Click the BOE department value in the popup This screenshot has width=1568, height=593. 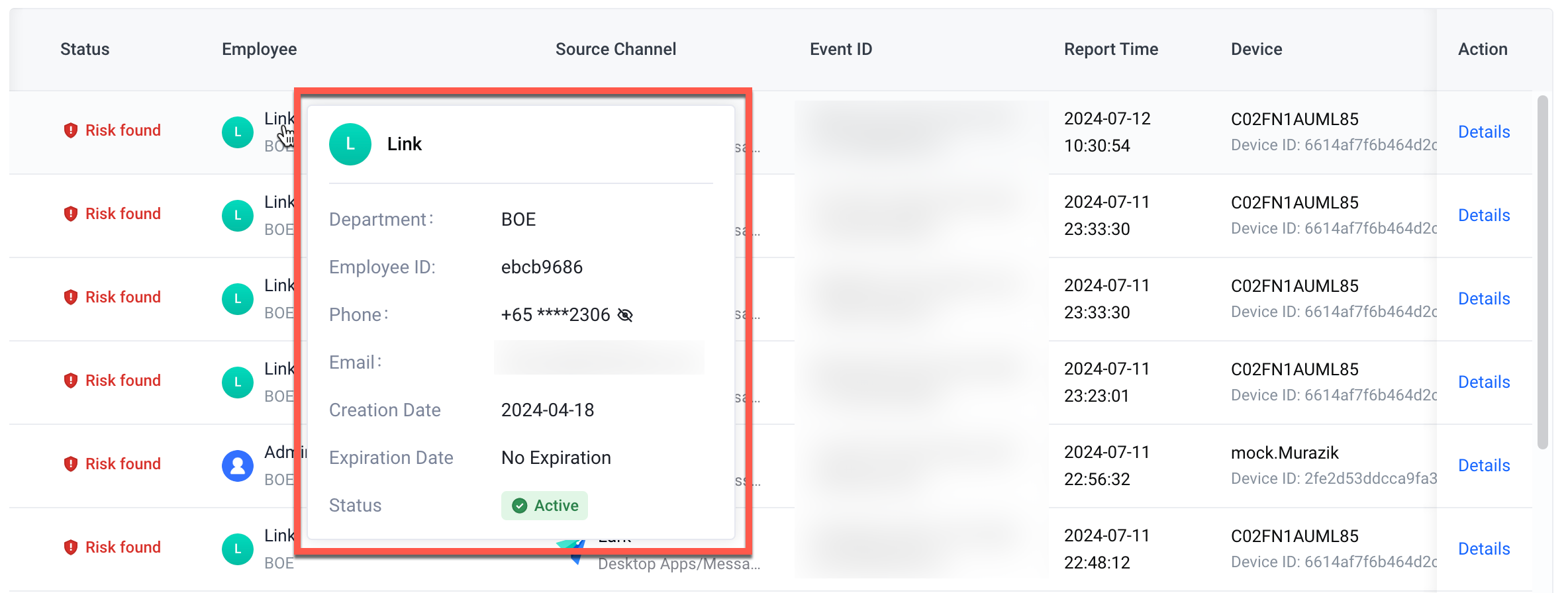coord(518,220)
